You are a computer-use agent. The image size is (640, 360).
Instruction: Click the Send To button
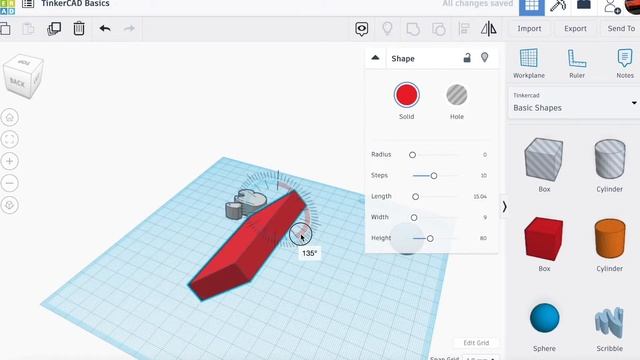[x=621, y=29]
